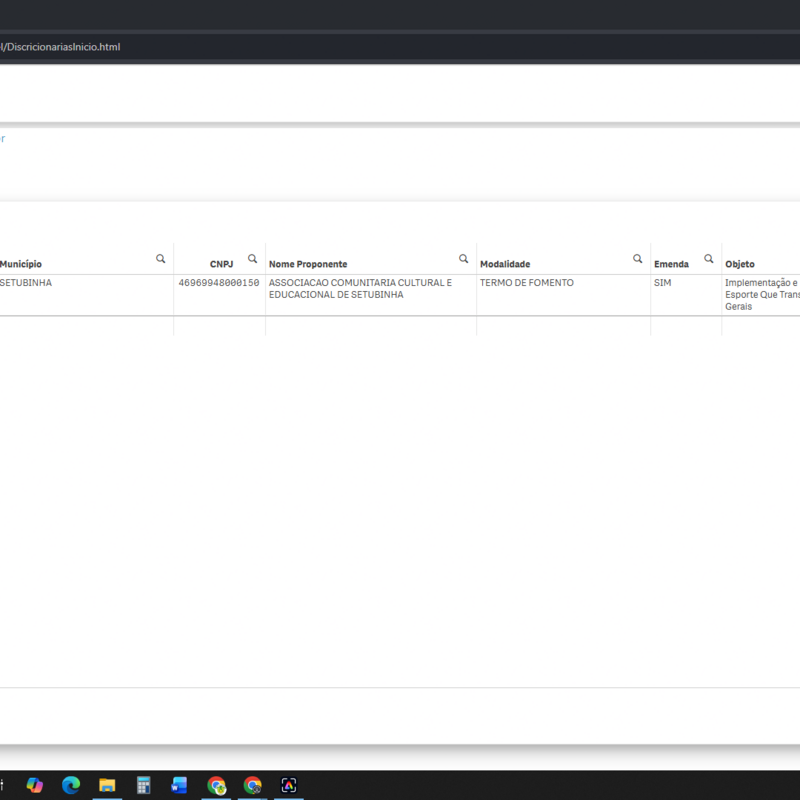800x800 pixels.
Task: Sort table by CNPJ header
Action: pos(221,264)
